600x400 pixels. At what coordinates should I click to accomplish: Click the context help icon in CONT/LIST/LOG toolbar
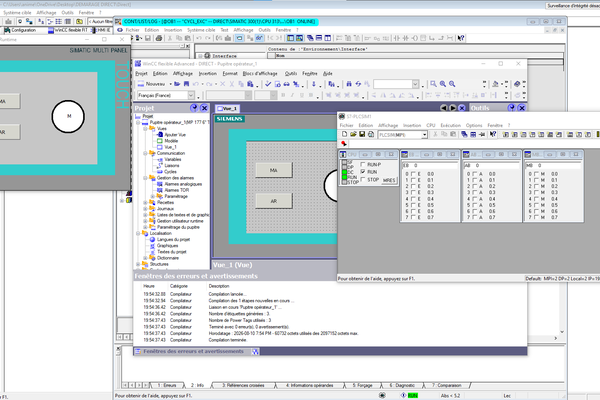coord(461,38)
